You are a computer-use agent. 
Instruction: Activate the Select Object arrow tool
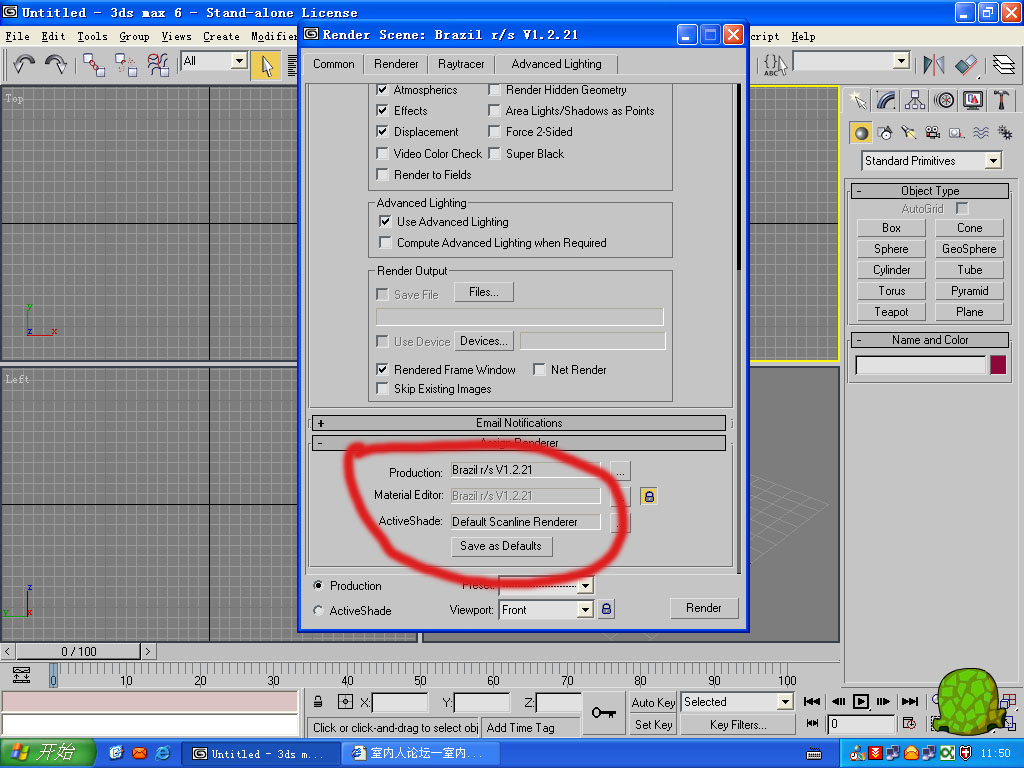click(266, 65)
